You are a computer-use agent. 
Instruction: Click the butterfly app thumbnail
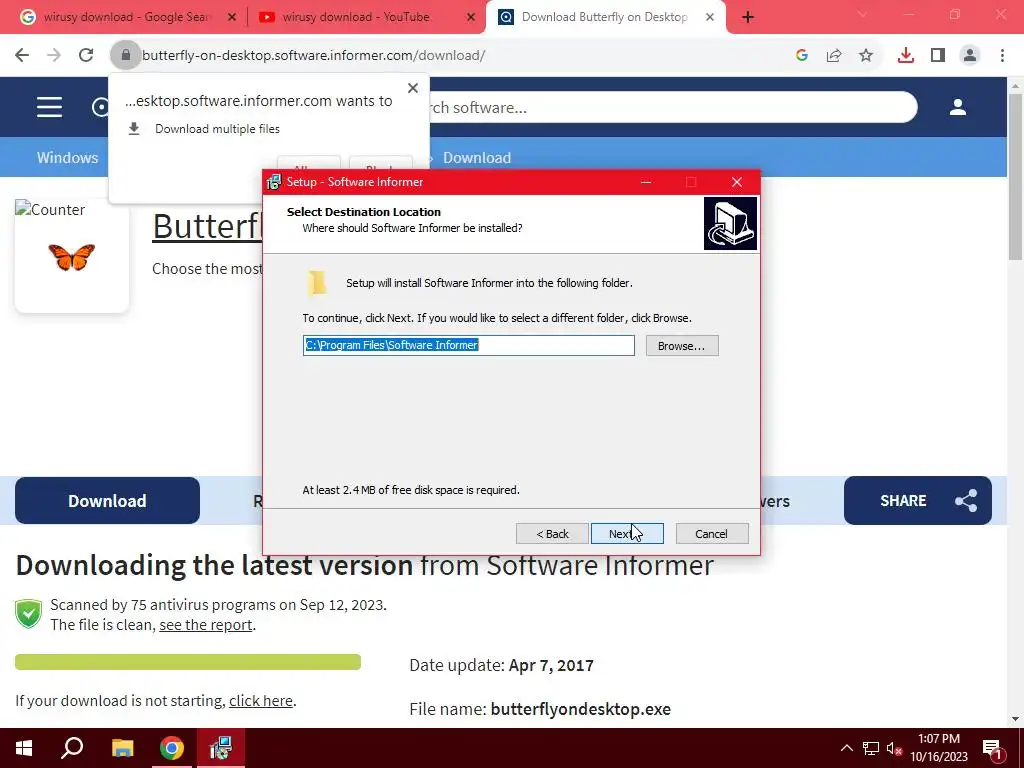tap(72, 257)
